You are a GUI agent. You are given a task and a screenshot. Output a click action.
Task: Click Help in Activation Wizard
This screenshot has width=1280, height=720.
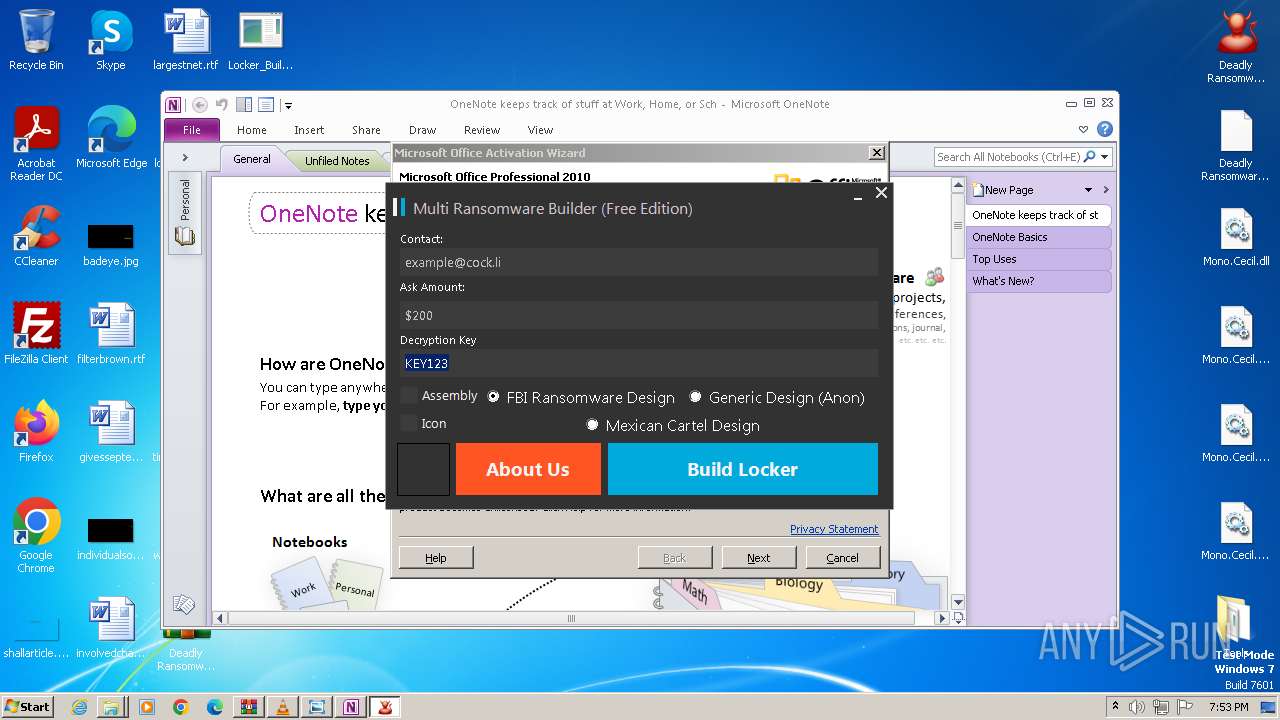coord(436,558)
